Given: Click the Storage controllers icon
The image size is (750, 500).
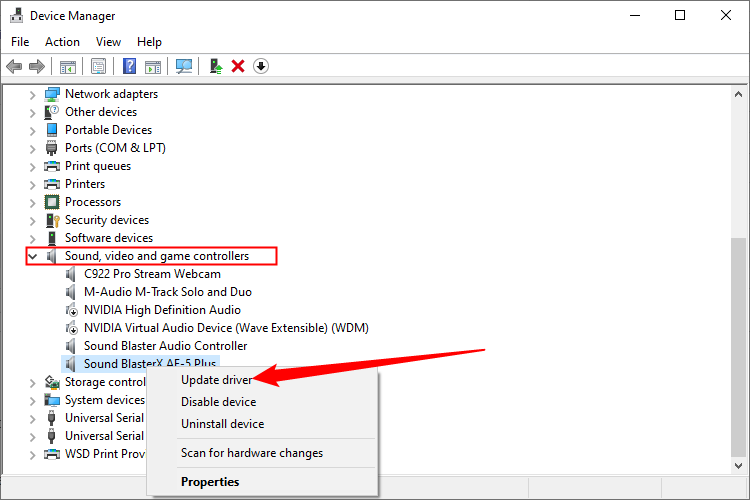Looking at the screenshot, I should [52, 382].
